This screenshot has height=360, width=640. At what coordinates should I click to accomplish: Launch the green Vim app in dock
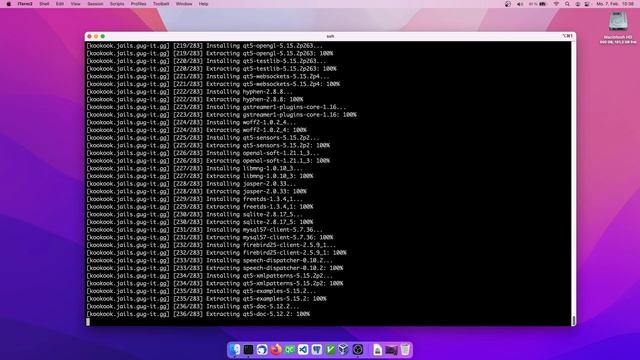[x=330, y=350]
